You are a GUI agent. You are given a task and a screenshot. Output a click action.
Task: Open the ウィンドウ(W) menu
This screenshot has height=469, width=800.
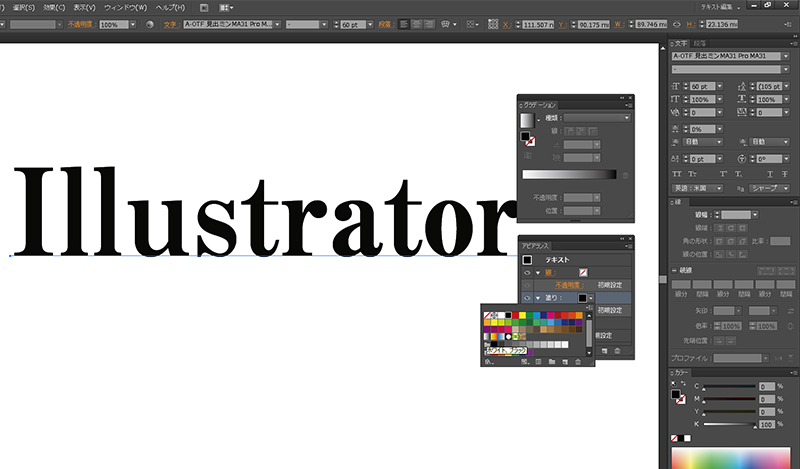(126, 8)
